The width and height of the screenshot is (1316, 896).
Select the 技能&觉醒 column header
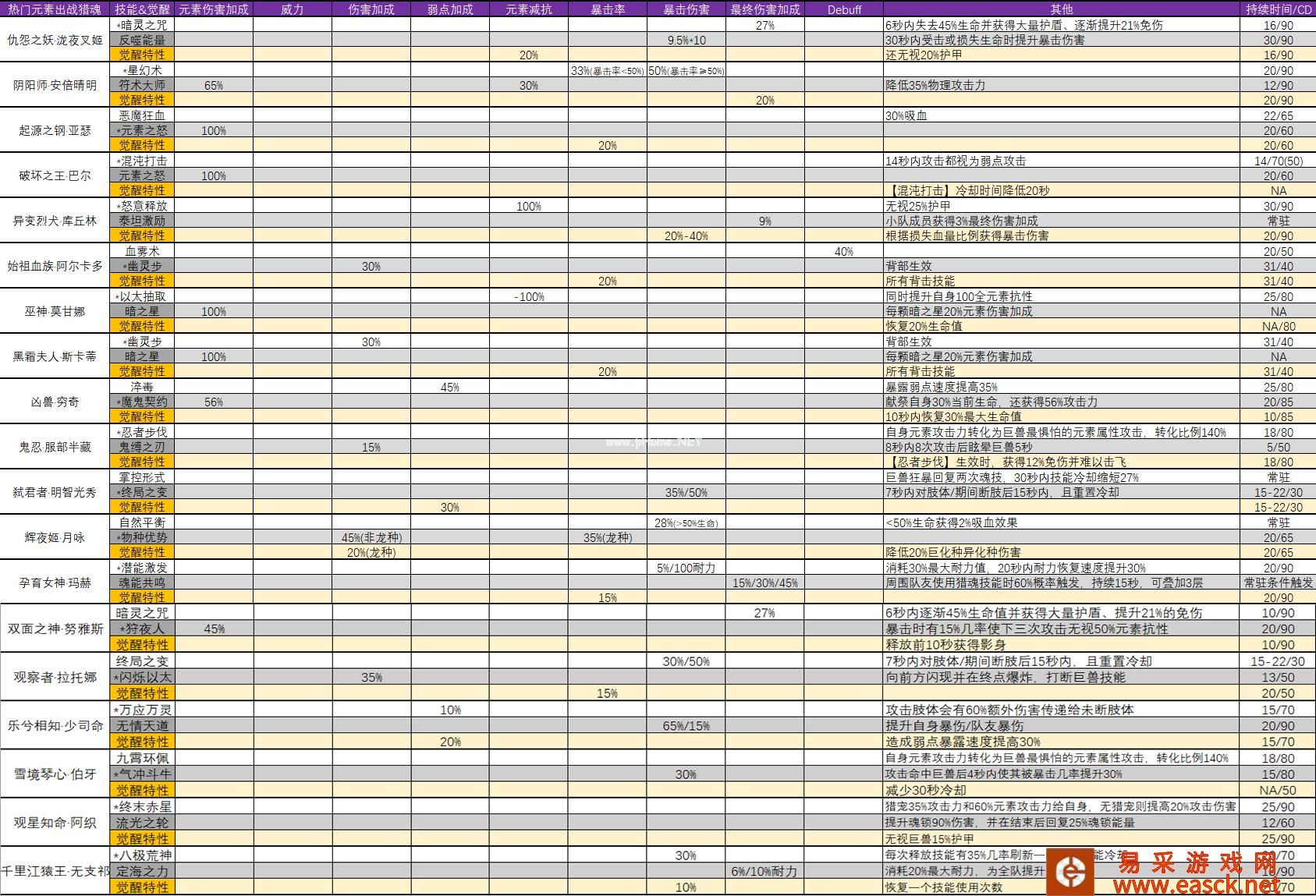tap(142, 9)
